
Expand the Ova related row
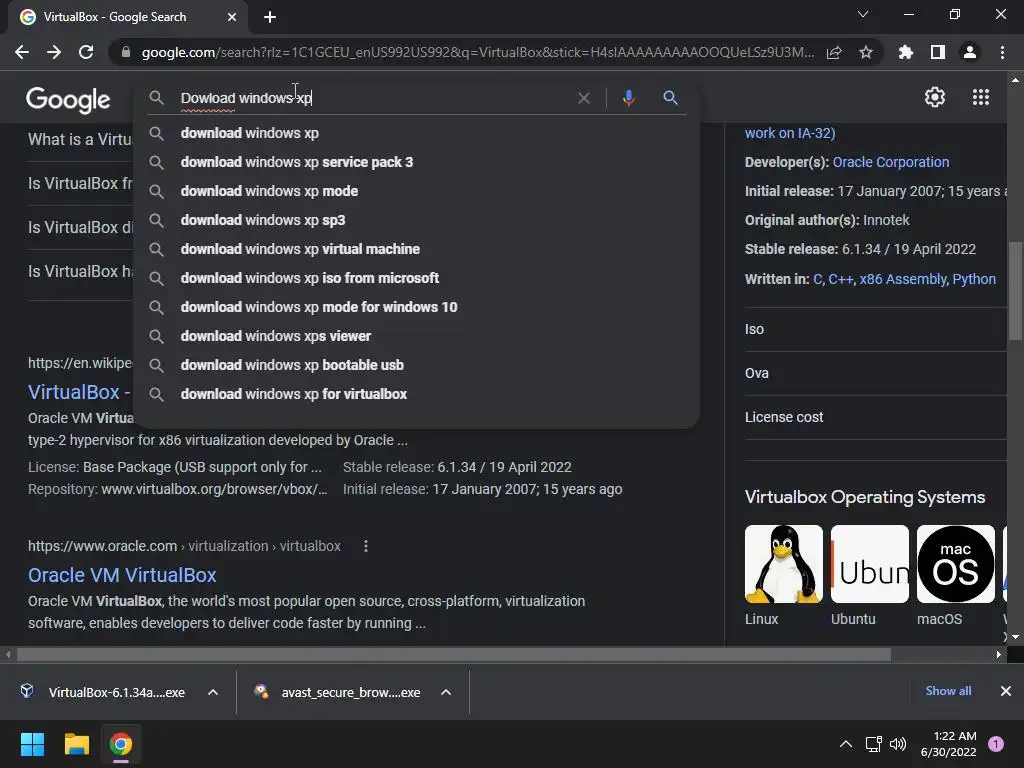[x=875, y=373]
